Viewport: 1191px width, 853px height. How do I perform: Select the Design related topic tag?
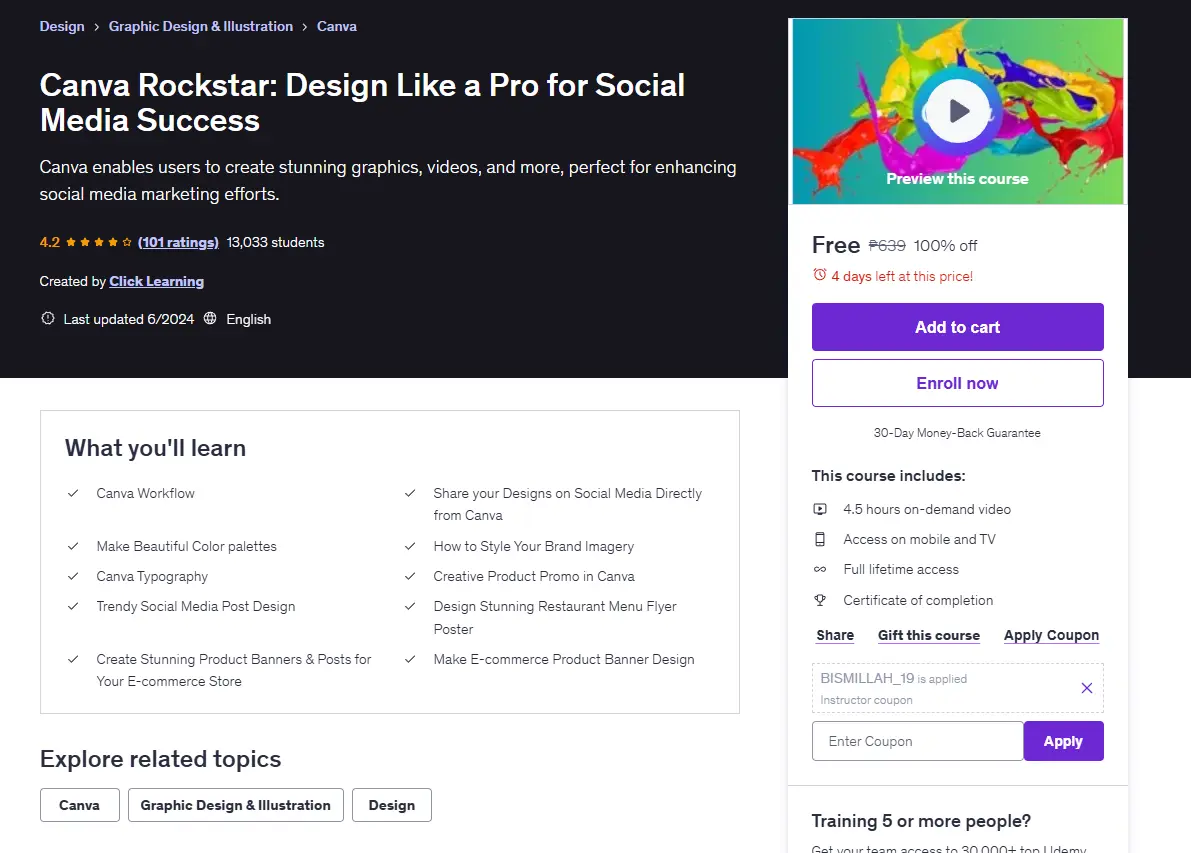point(392,805)
